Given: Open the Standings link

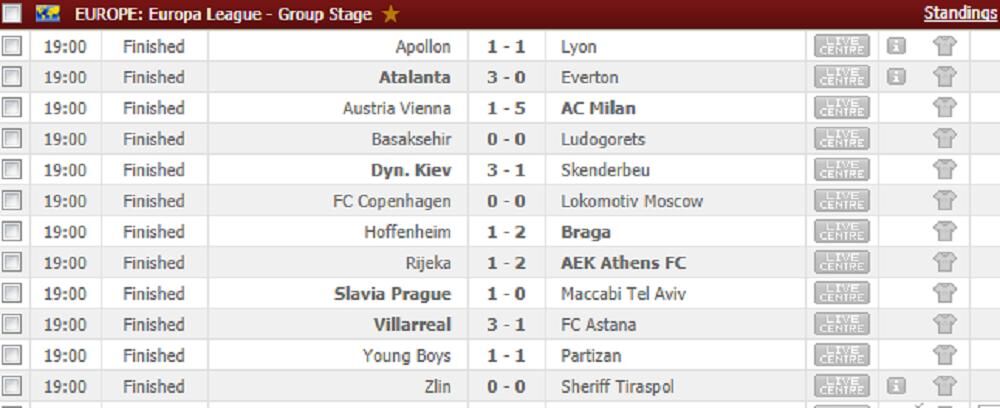Looking at the screenshot, I should pyautogui.click(x=960, y=13).
